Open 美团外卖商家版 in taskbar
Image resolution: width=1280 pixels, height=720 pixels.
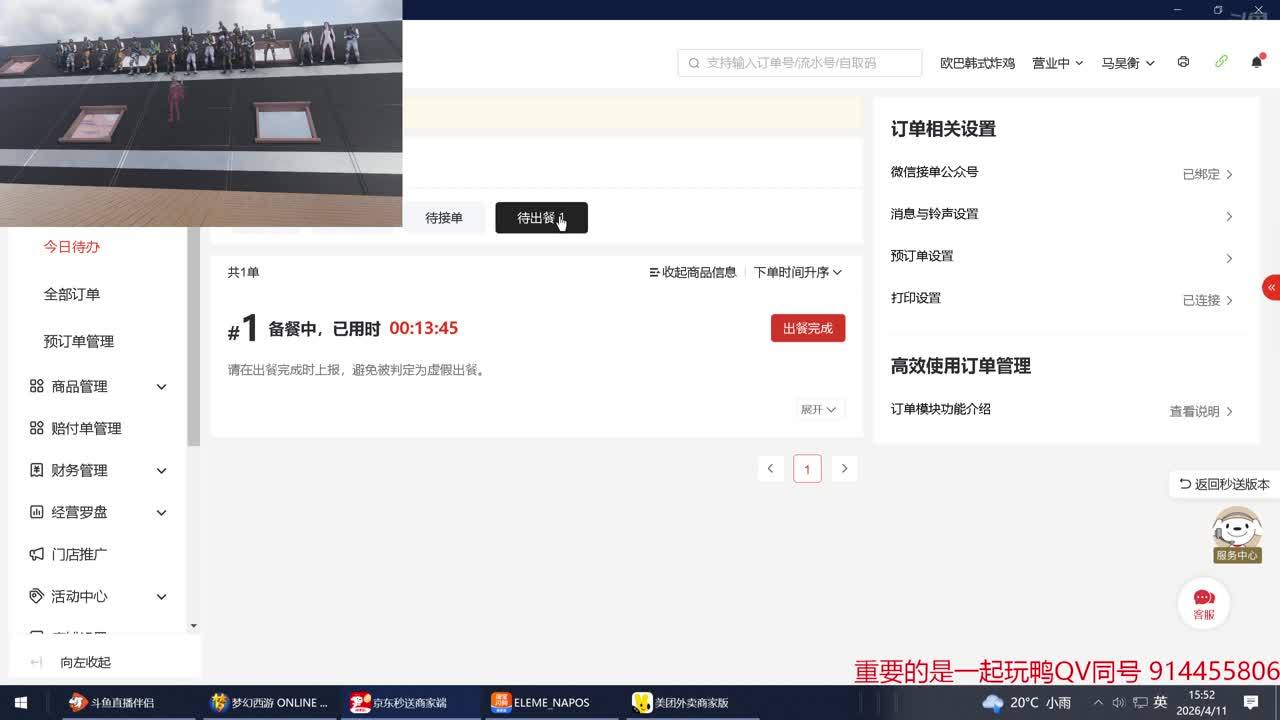pos(692,703)
